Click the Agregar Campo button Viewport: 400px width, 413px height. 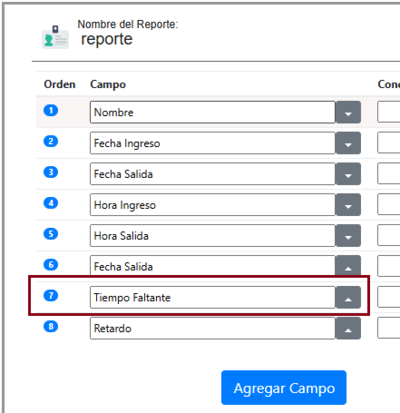click(284, 388)
